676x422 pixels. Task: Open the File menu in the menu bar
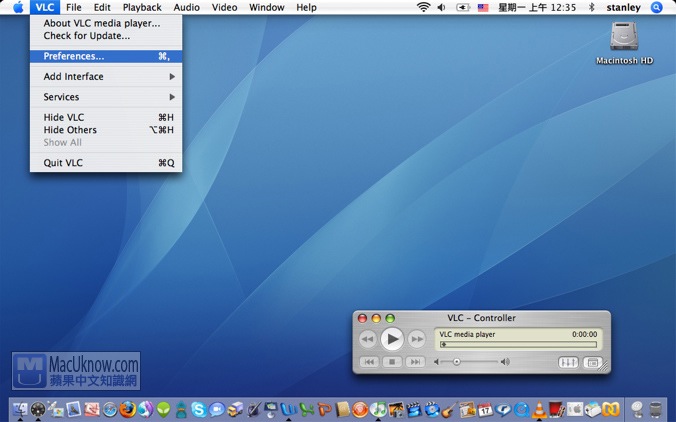[74, 7]
